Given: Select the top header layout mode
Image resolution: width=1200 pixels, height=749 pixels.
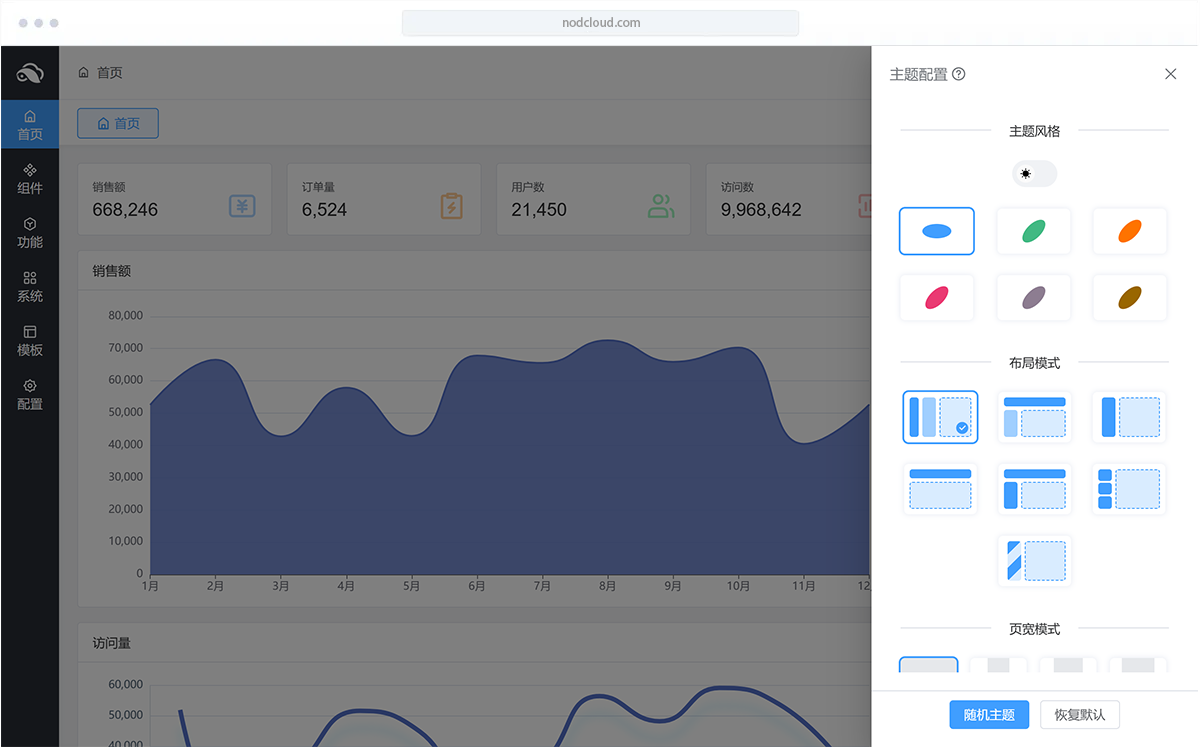Looking at the screenshot, I should 939,489.
